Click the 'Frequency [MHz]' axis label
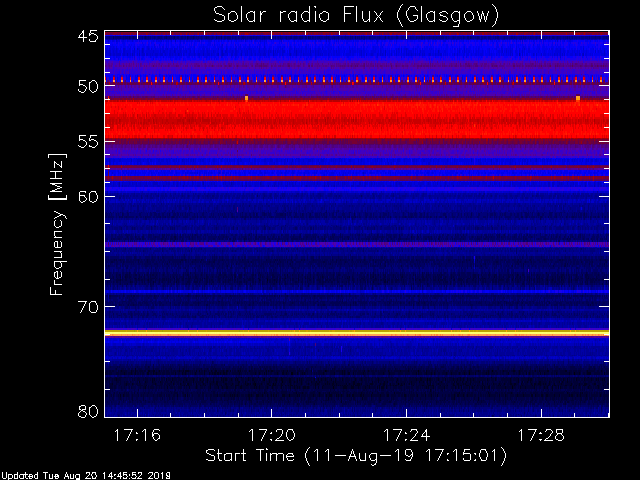The image size is (640, 480). pos(57,224)
